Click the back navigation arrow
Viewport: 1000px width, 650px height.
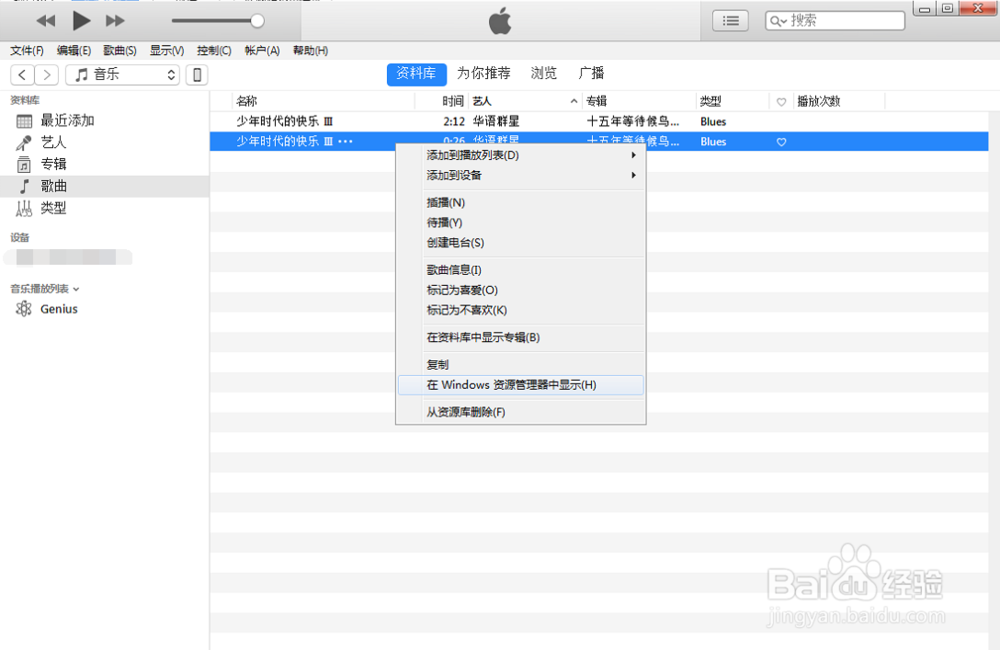click(x=22, y=75)
